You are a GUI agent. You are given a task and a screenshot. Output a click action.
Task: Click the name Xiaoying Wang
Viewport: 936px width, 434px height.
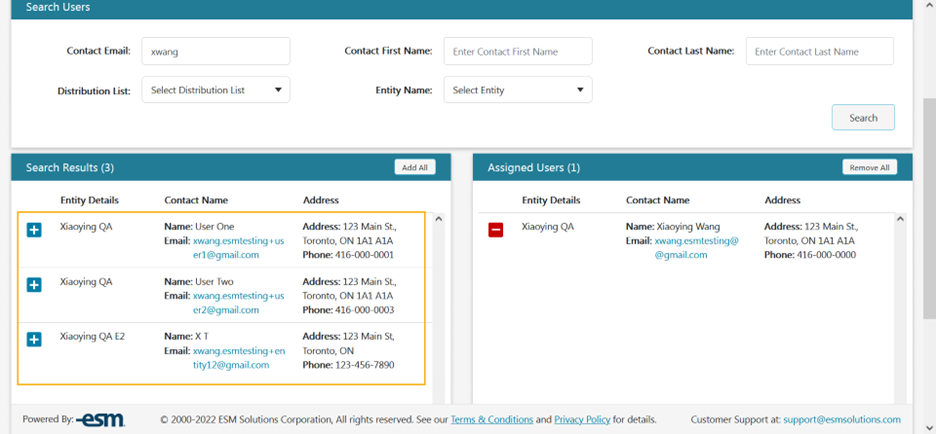pyautogui.click(x=688, y=227)
